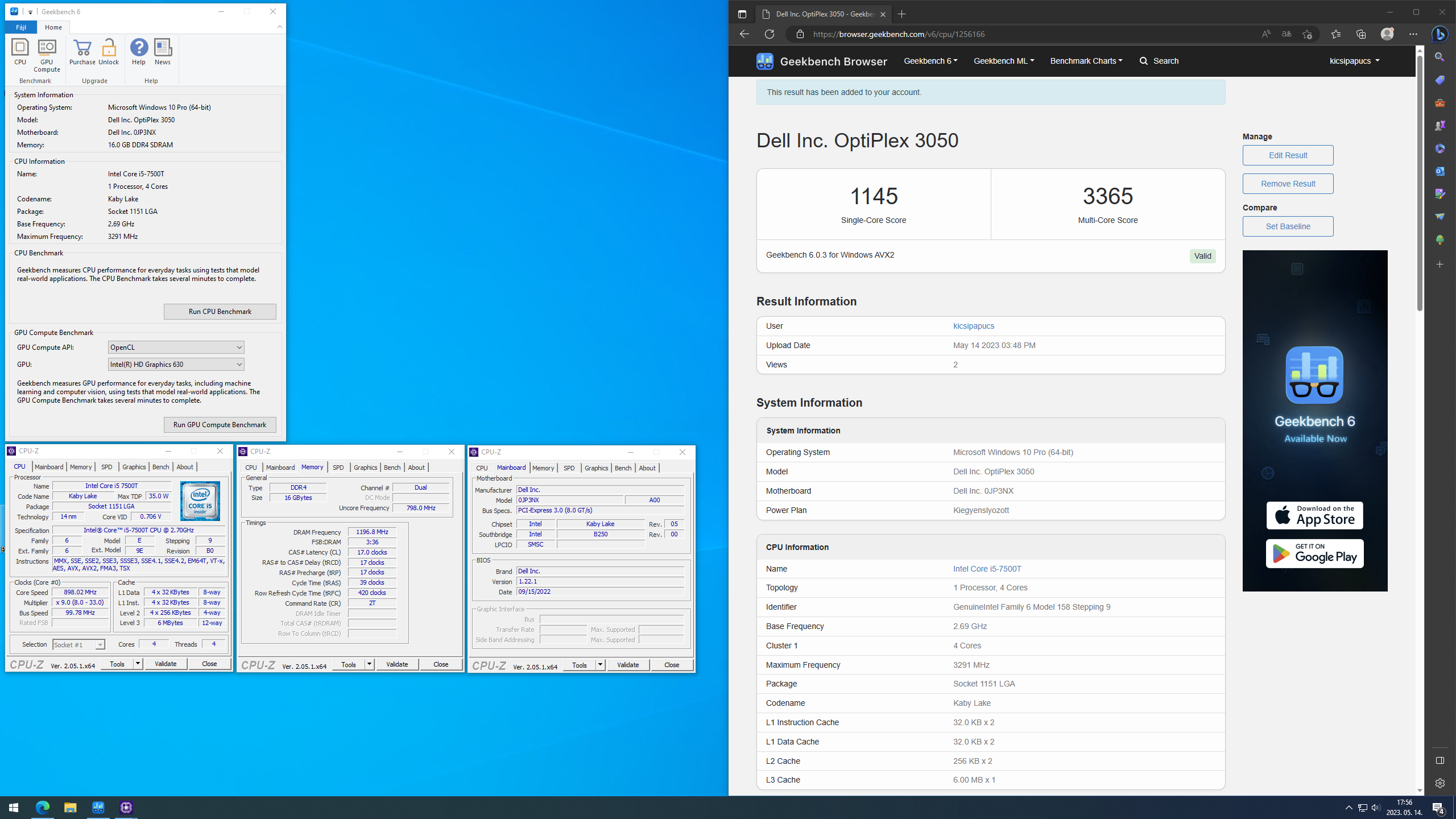Open Graphics tab in first CPU-Z window
Image resolution: width=1456 pixels, height=819 pixels.
point(134,467)
